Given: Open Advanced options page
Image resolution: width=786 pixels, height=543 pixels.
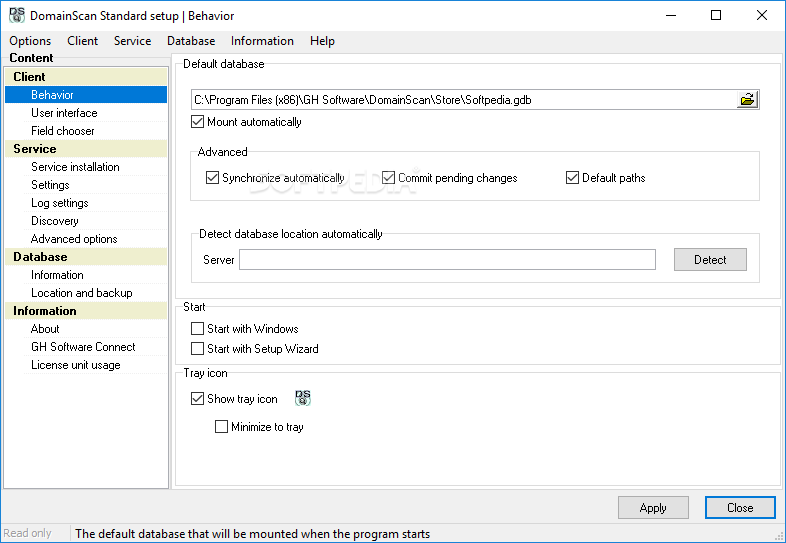Looking at the screenshot, I should point(86,239).
